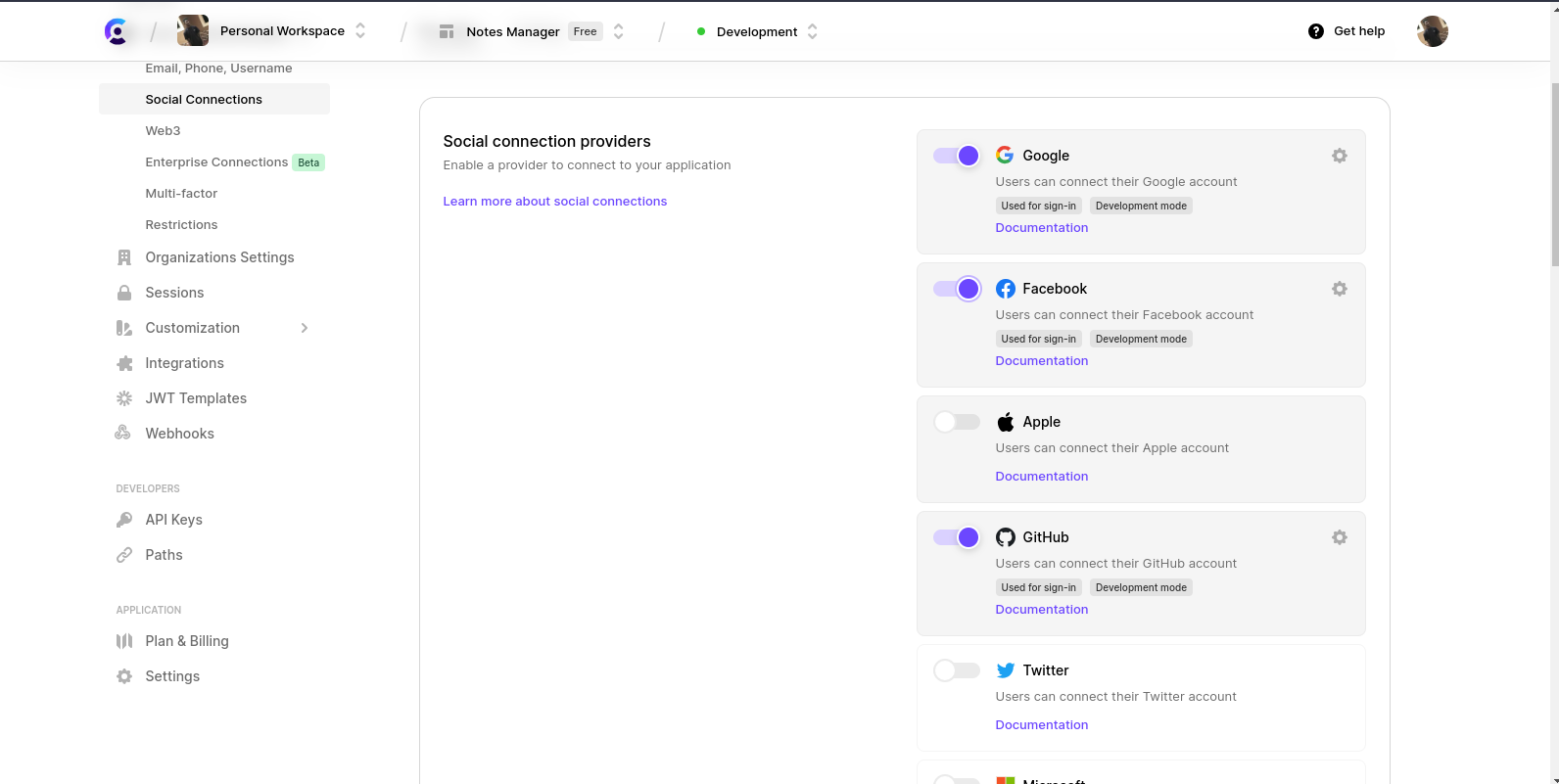Disable the GitHub provider toggle

957,537
